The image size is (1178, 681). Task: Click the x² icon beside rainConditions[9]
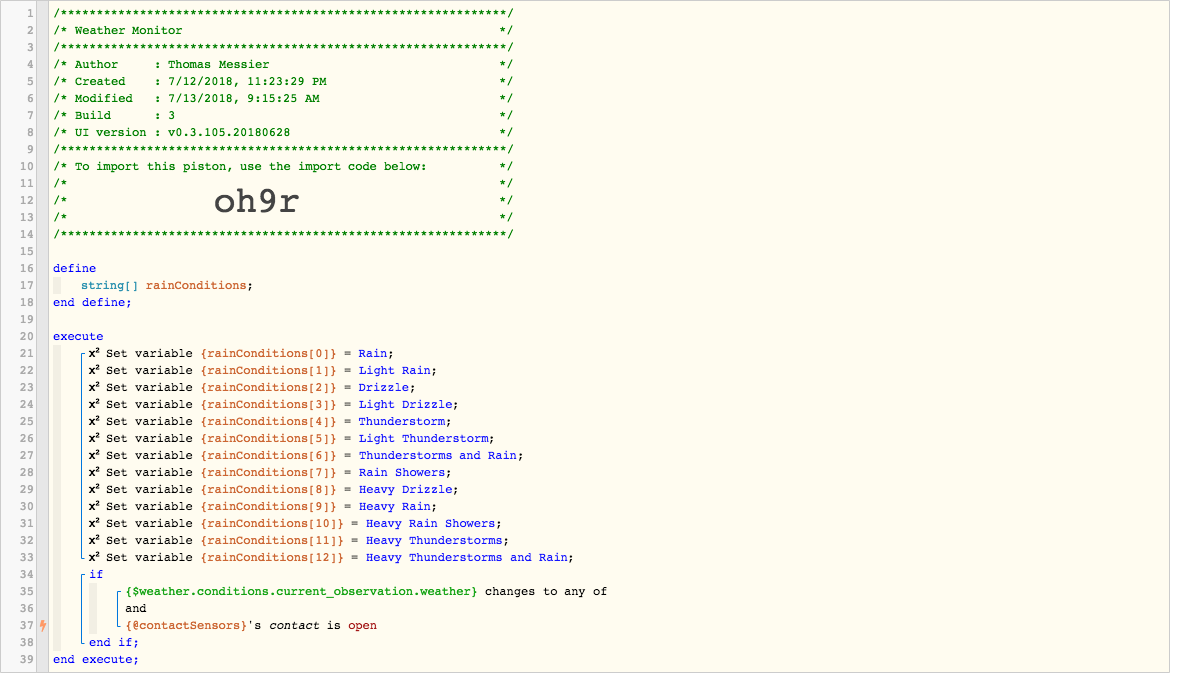point(94,507)
